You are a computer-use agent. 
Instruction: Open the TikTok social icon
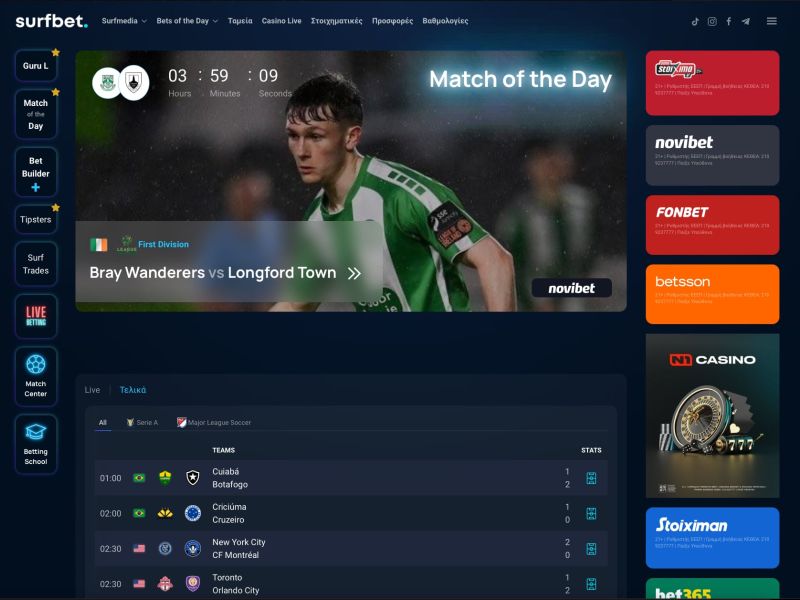(695, 21)
